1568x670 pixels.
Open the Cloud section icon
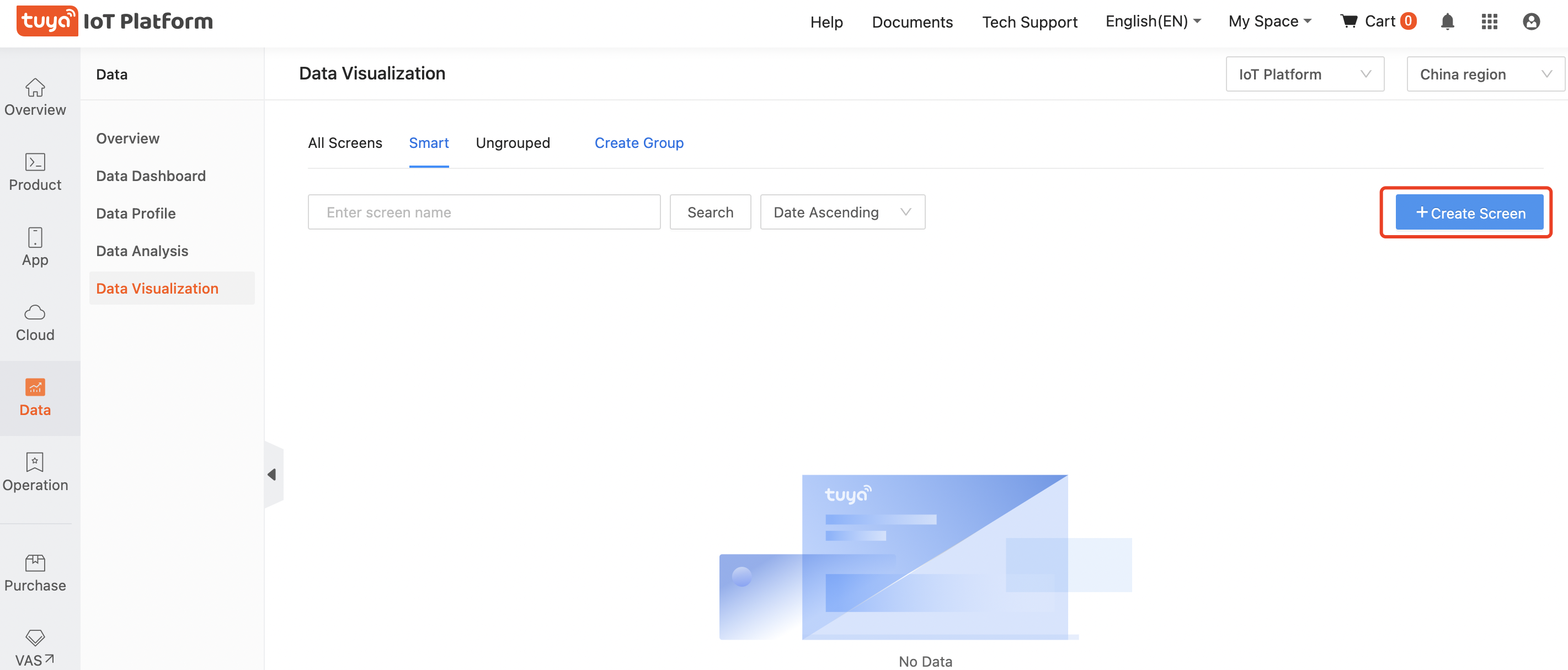(x=35, y=323)
